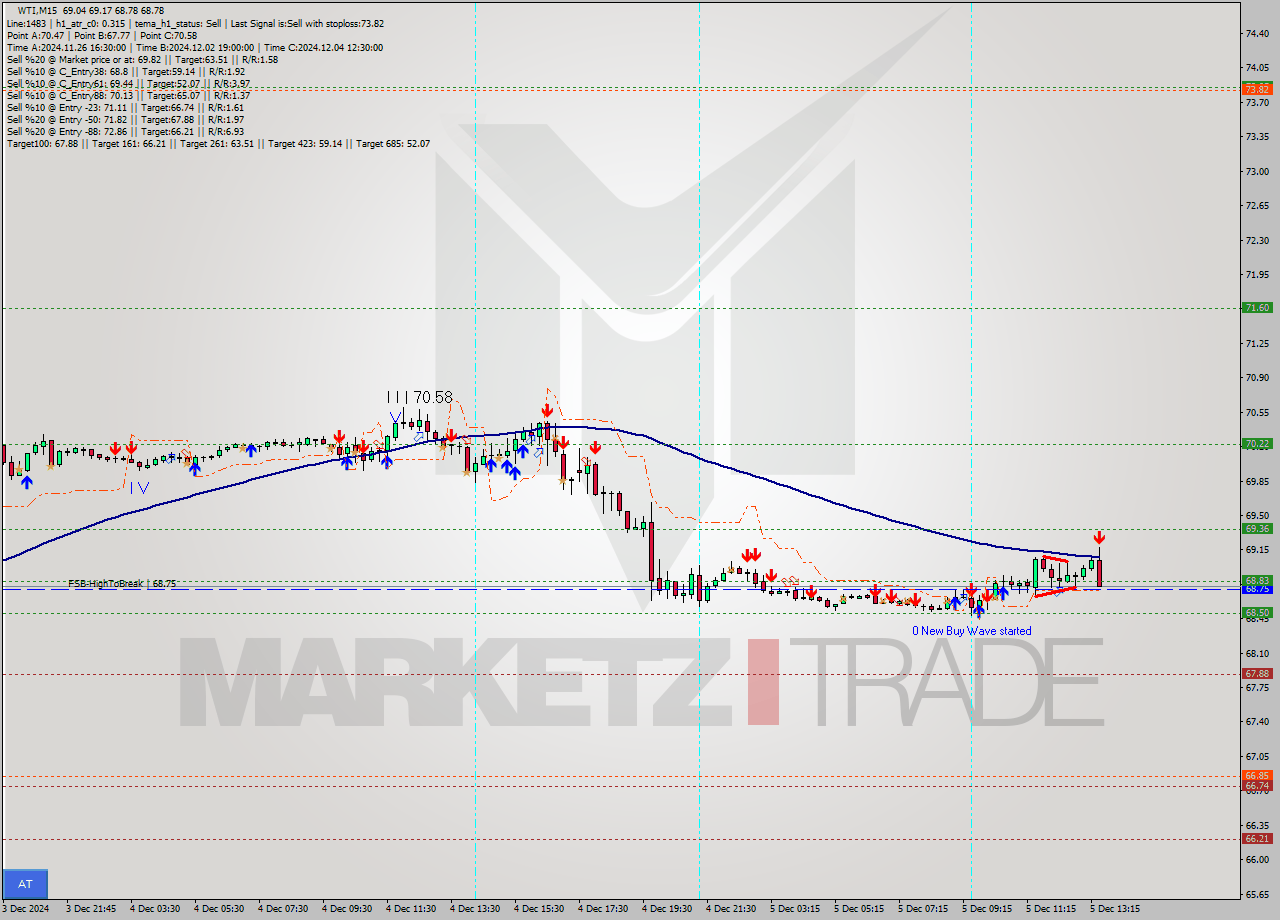Click the red 66.21 target price label
This screenshot has height=920, width=1280.
click(1257, 838)
